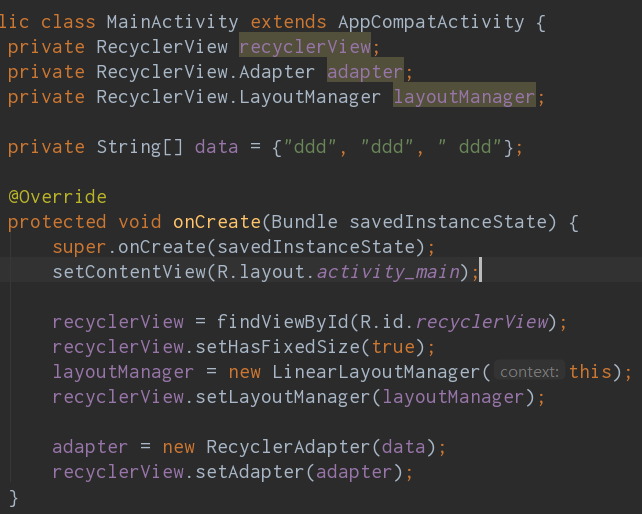
Task: Click the Bundle parameter type
Action: [305, 222]
